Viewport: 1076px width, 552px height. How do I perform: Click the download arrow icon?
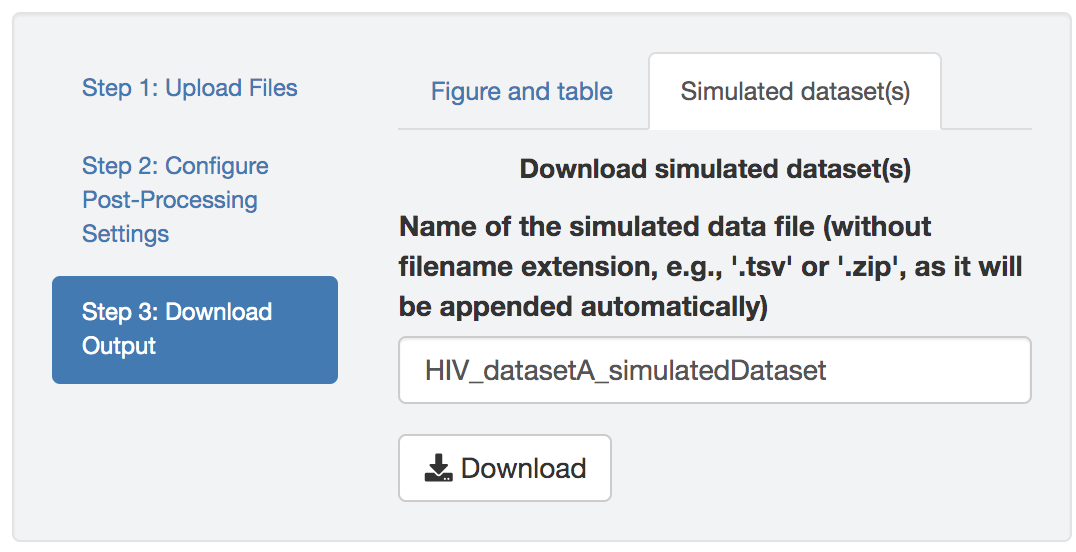(x=438, y=468)
